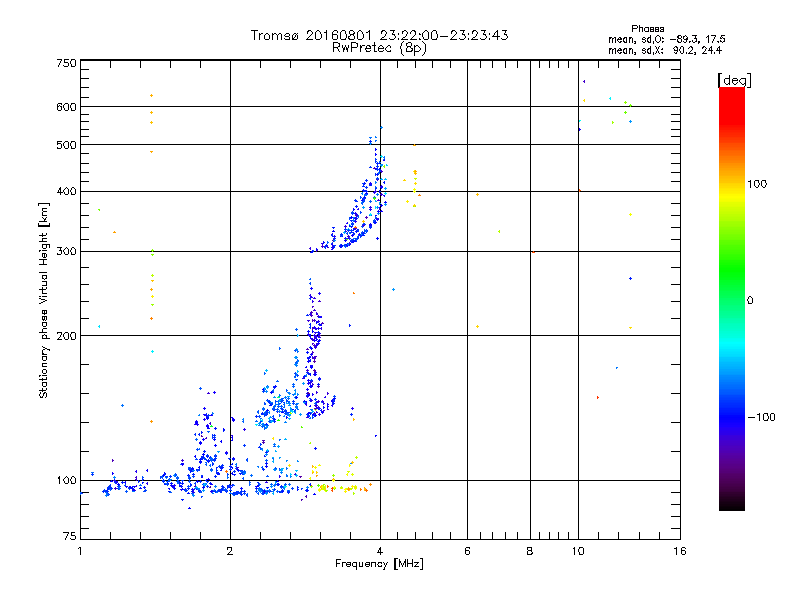Click the y-axis tick label '400'

point(66,192)
